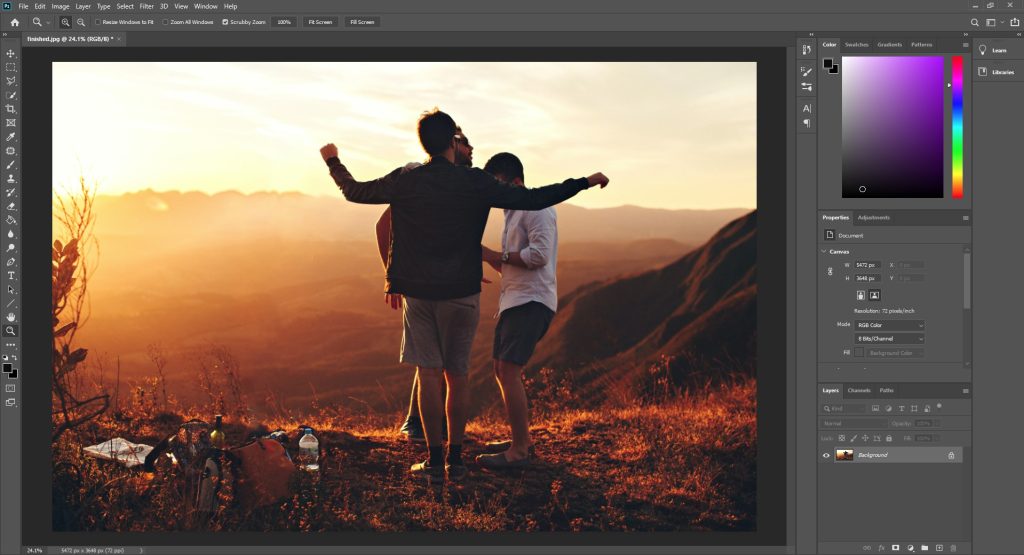Switch to the Channels tab

pos(859,390)
